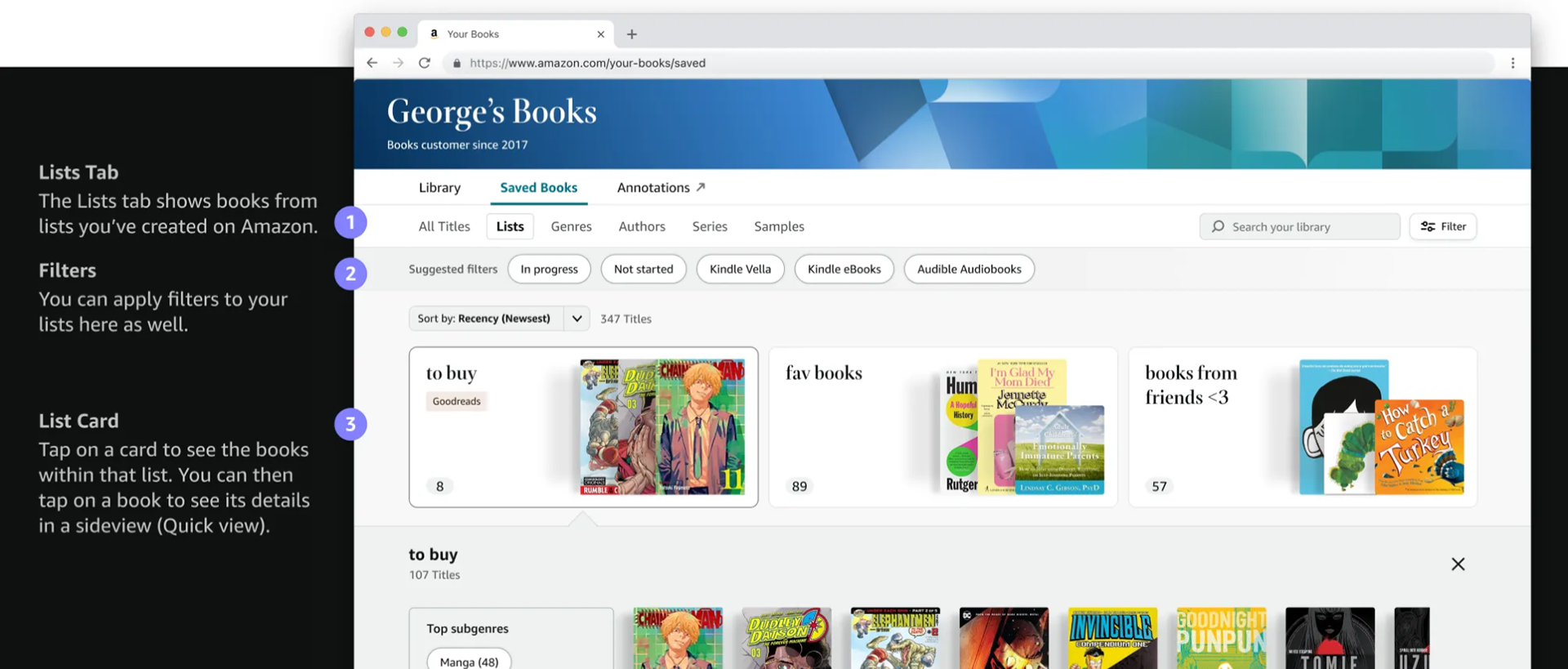The image size is (1568, 669).
Task: Open the Elephantmen book cover
Action: coord(895,638)
